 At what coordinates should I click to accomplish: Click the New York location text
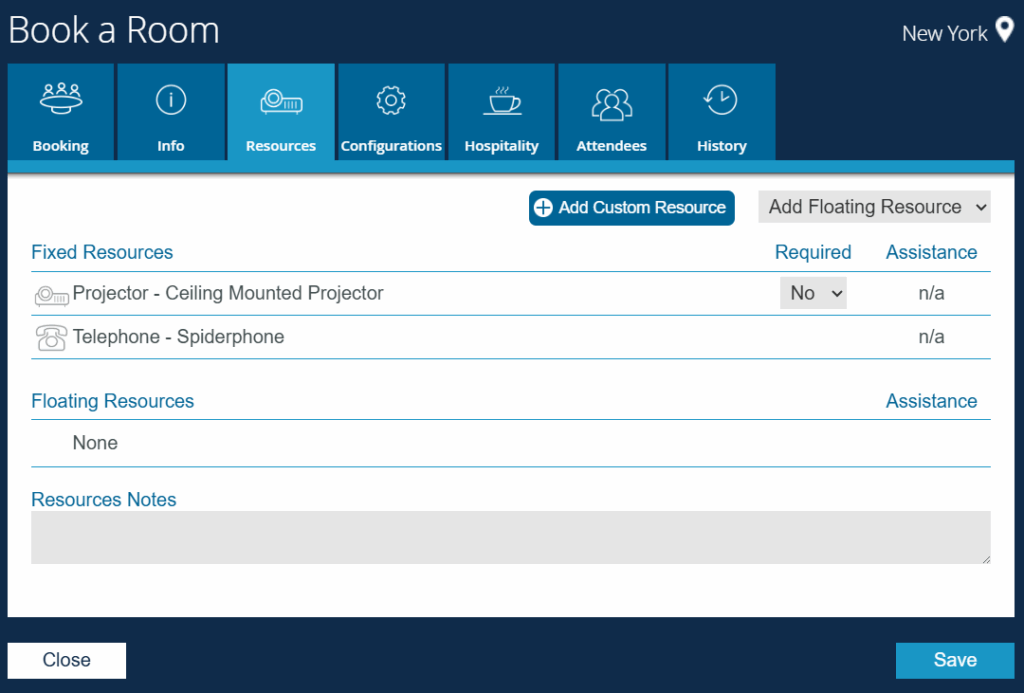coord(944,33)
